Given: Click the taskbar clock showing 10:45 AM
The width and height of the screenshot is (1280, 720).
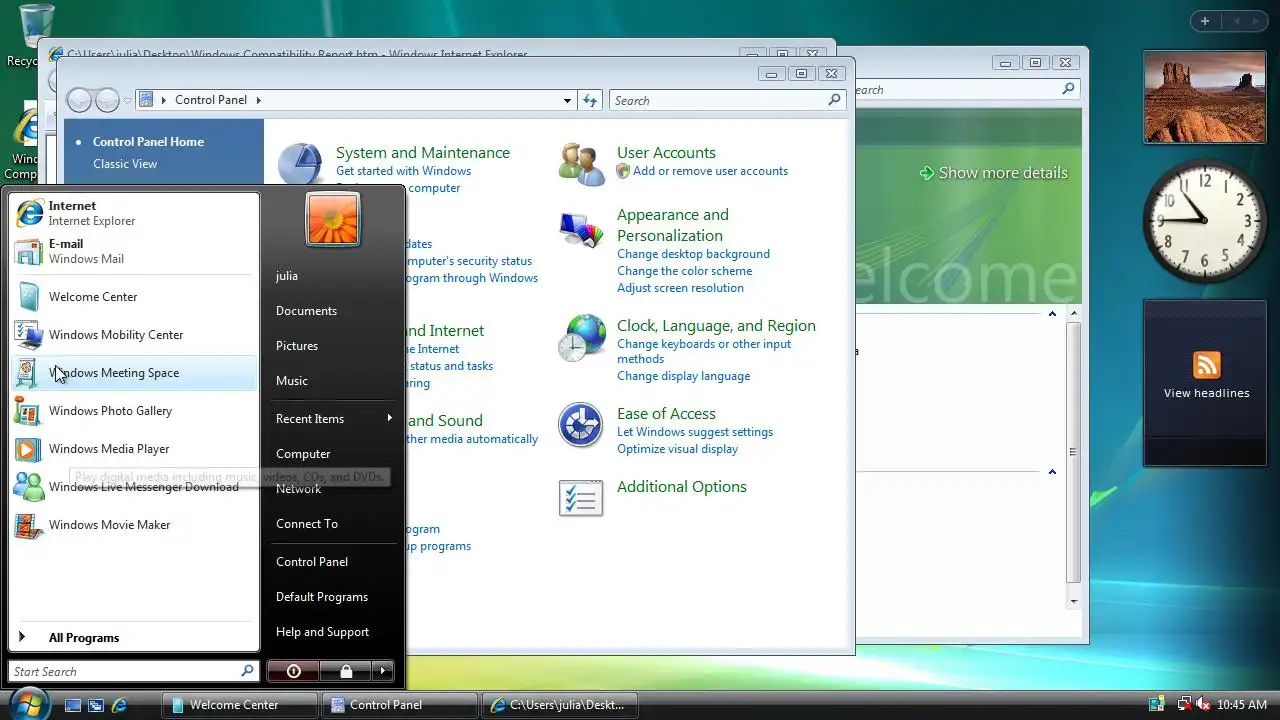Looking at the screenshot, I should (x=1243, y=705).
